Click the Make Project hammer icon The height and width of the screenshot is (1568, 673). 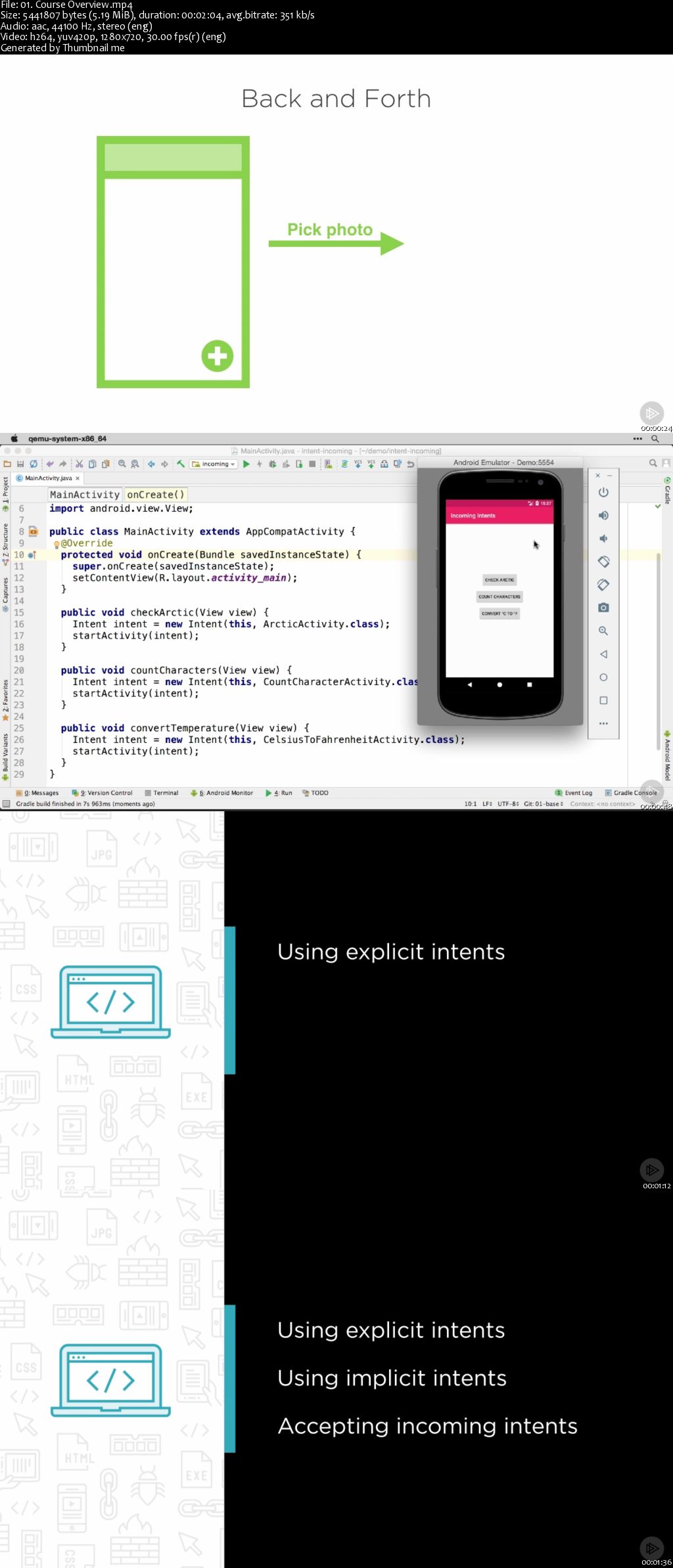[181, 464]
